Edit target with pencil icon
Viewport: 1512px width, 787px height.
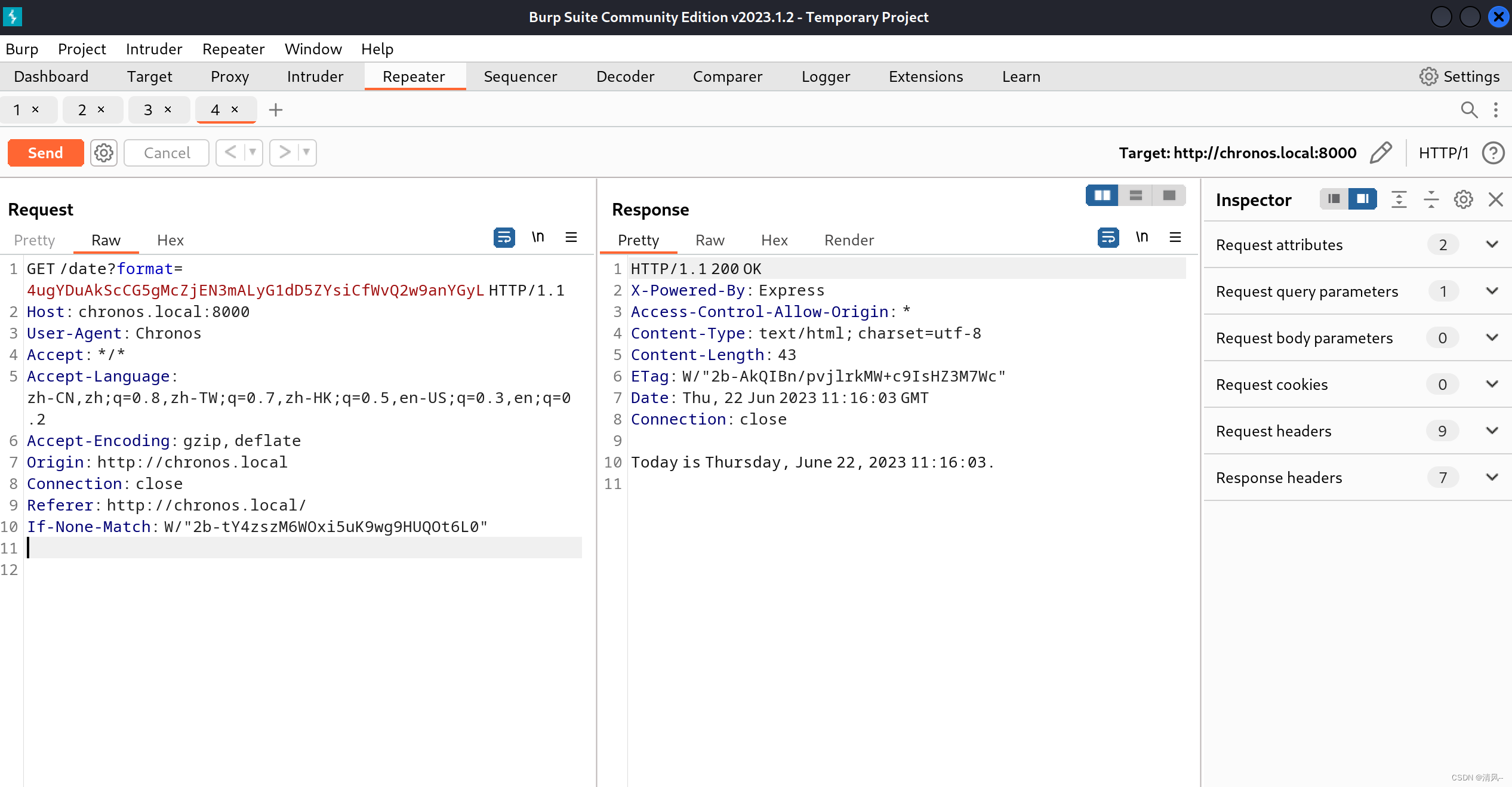click(1381, 153)
